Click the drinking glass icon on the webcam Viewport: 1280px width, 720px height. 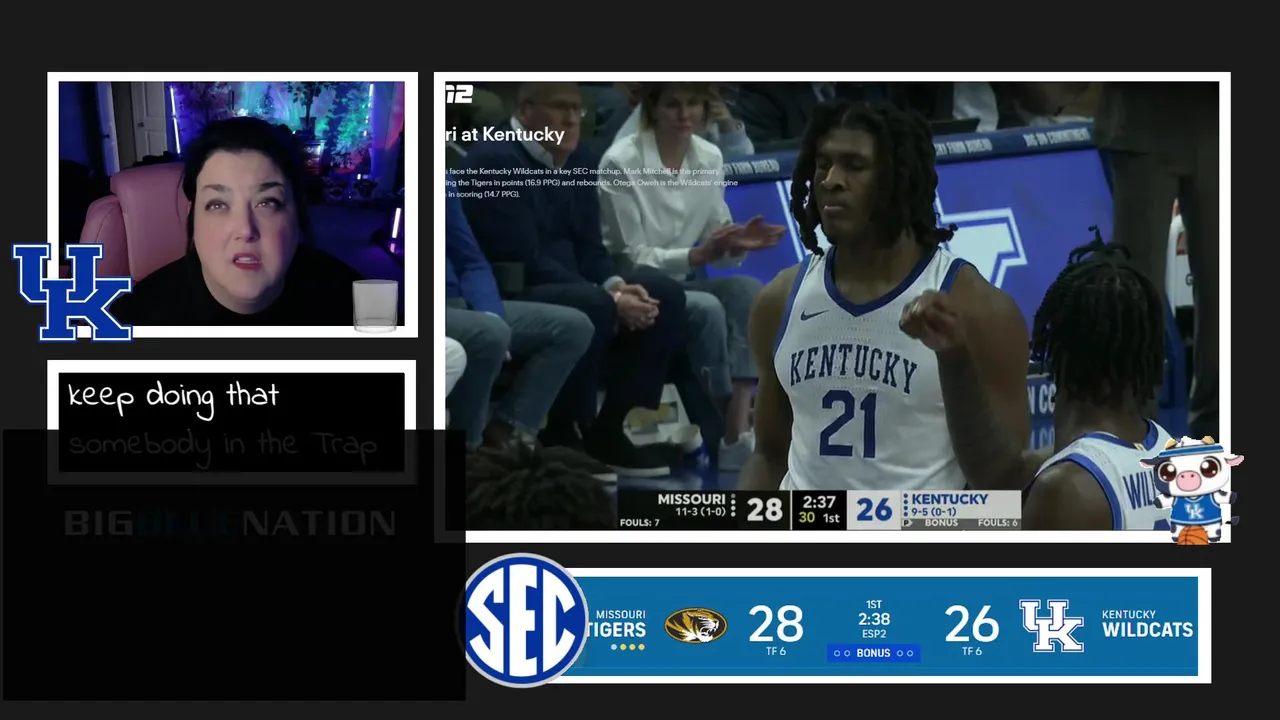click(x=376, y=305)
